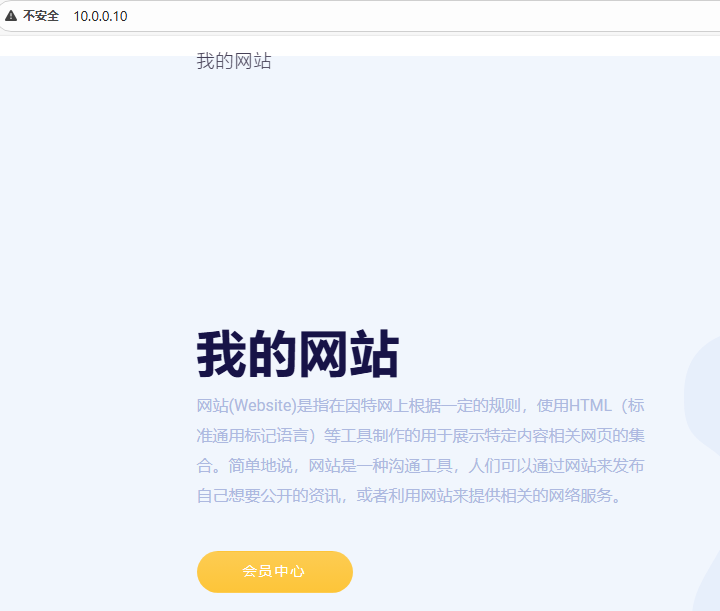Screen dimensions: 720x611
Task: Focus the 10.0.0.10 address bar
Action: point(100,16)
